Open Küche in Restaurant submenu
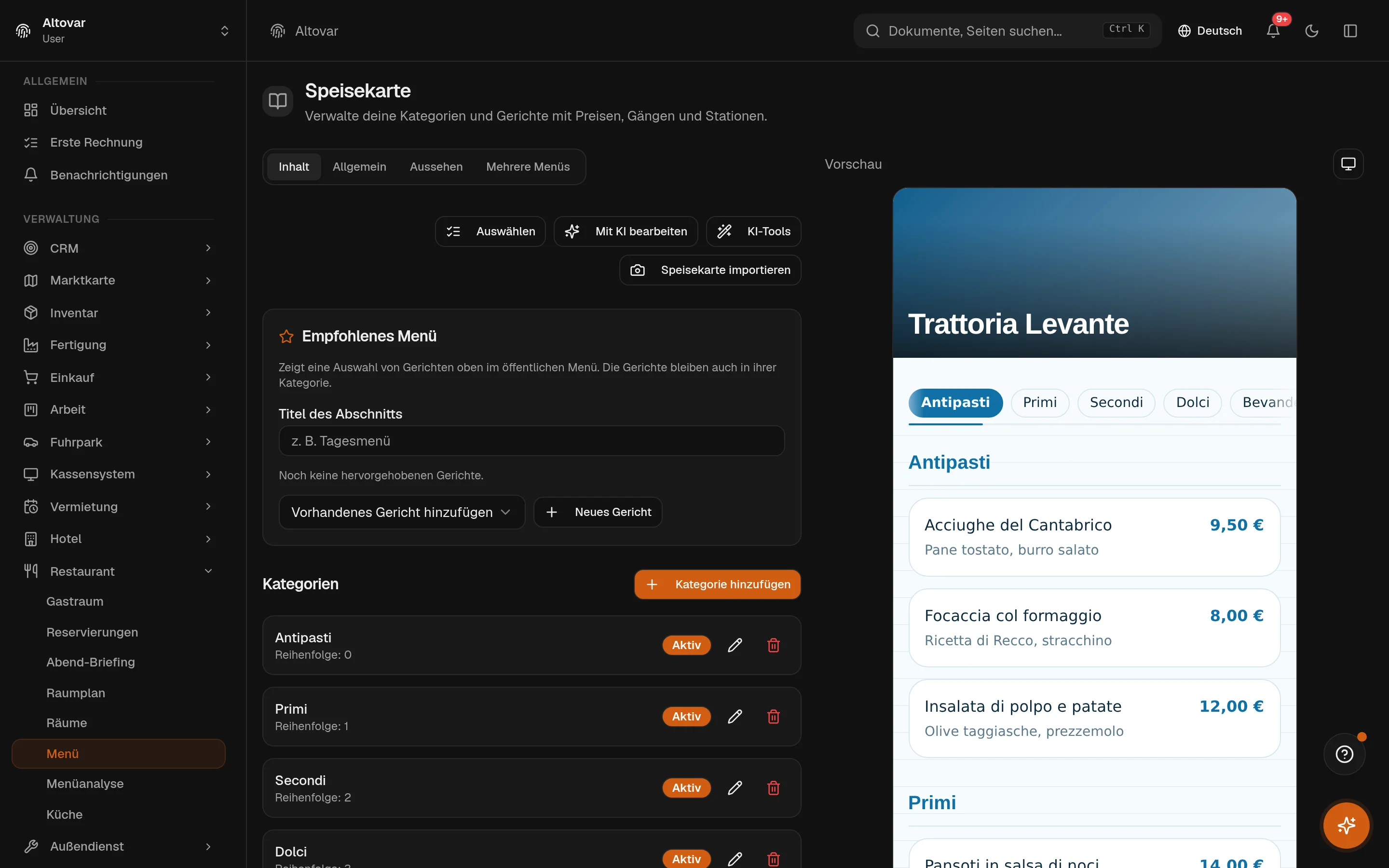This screenshot has height=868, width=1389. click(x=118, y=814)
